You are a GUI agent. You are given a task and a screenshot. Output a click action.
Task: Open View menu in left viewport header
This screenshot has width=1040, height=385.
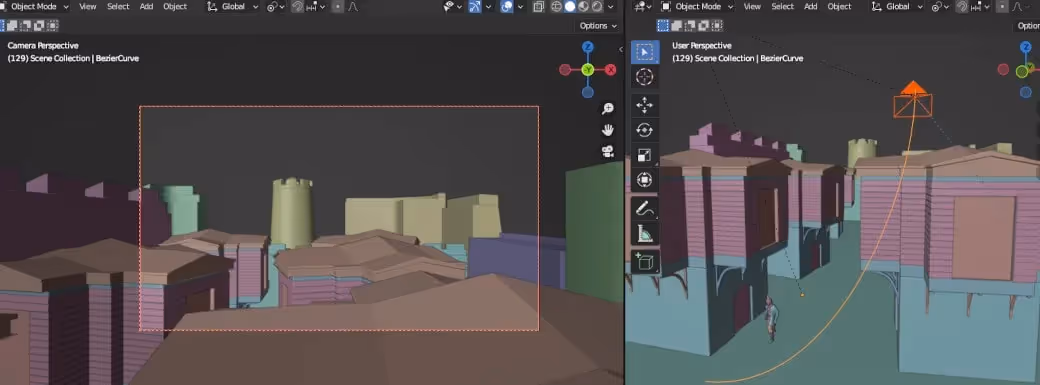pyautogui.click(x=88, y=7)
